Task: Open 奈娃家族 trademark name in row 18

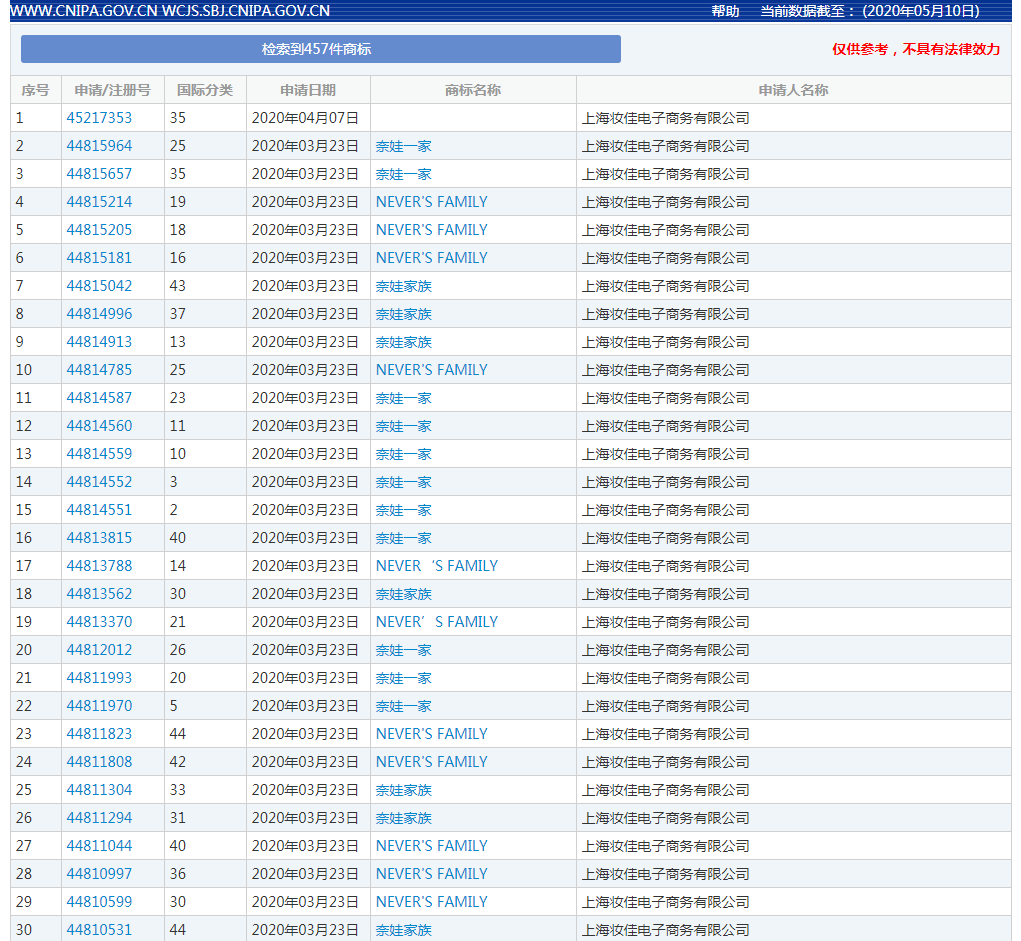Action: coord(404,594)
